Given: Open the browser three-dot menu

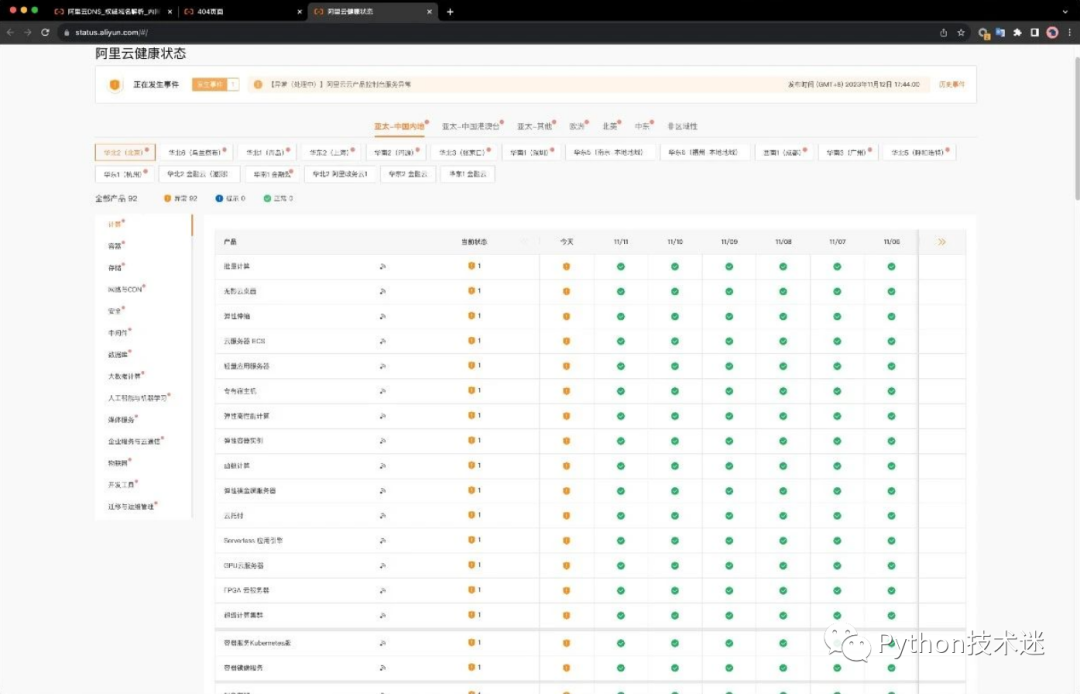Looking at the screenshot, I should coord(1070,32).
